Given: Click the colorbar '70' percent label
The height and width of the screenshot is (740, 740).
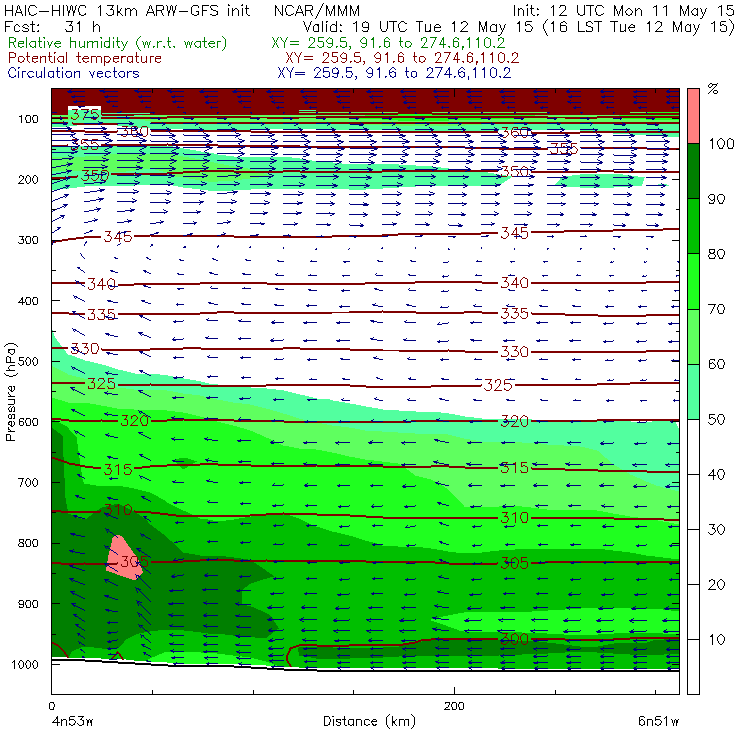Looking at the screenshot, I should (716, 309).
